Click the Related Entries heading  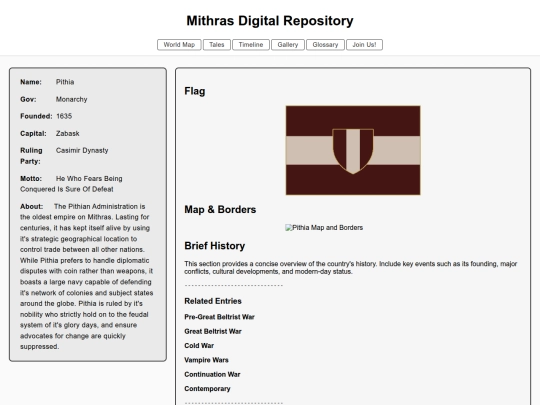213,301
